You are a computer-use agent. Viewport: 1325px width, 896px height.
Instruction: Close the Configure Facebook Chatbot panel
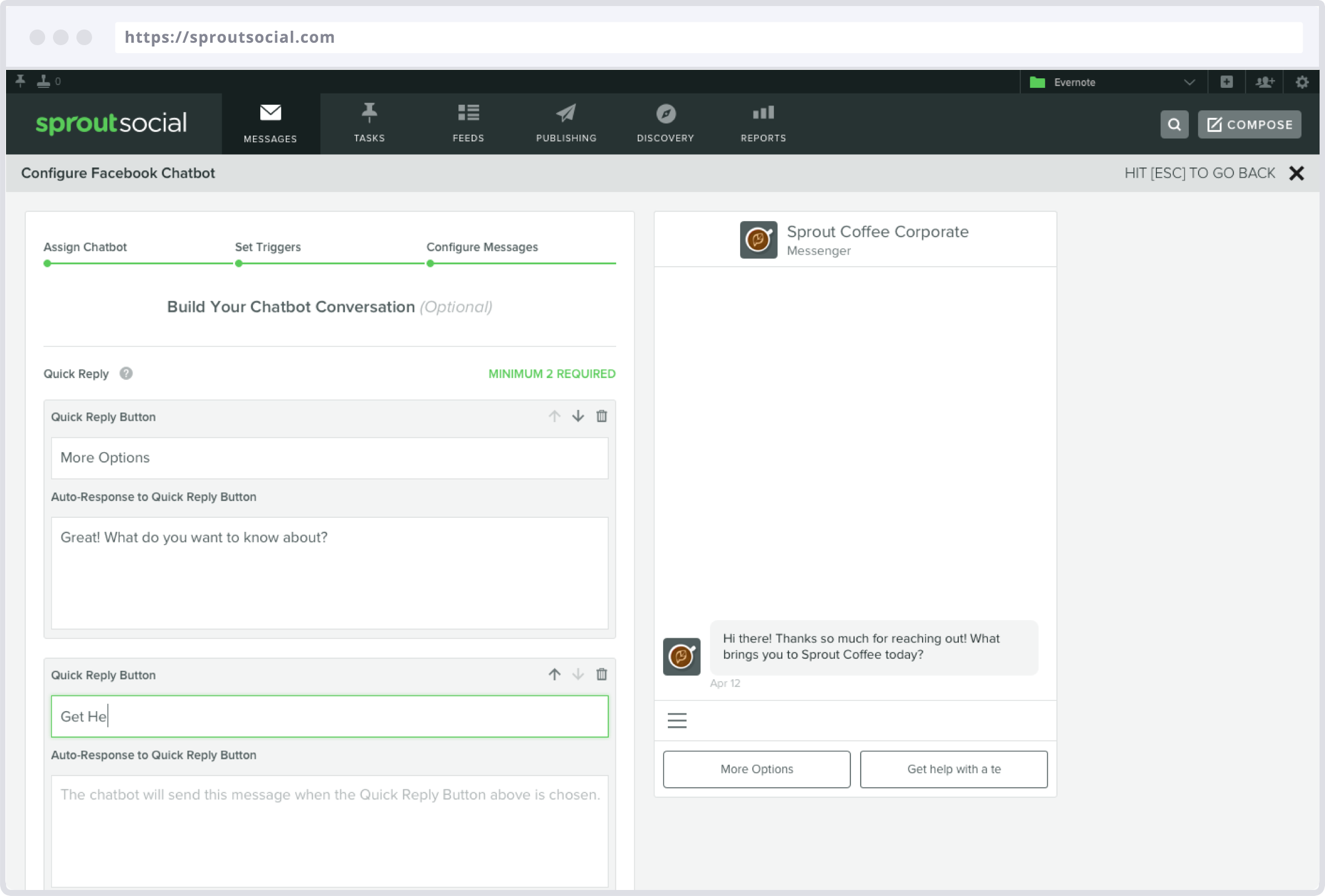1297,173
